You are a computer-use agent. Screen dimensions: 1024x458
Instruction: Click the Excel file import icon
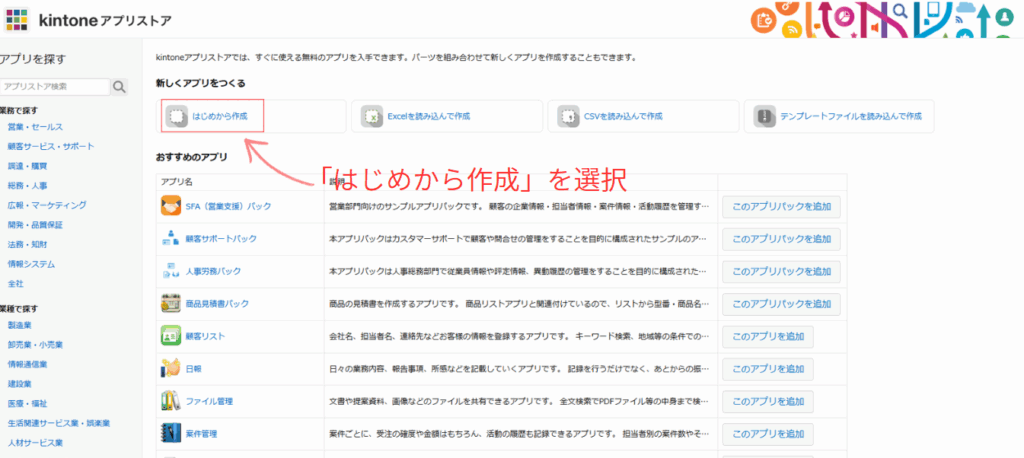point(372,116)
